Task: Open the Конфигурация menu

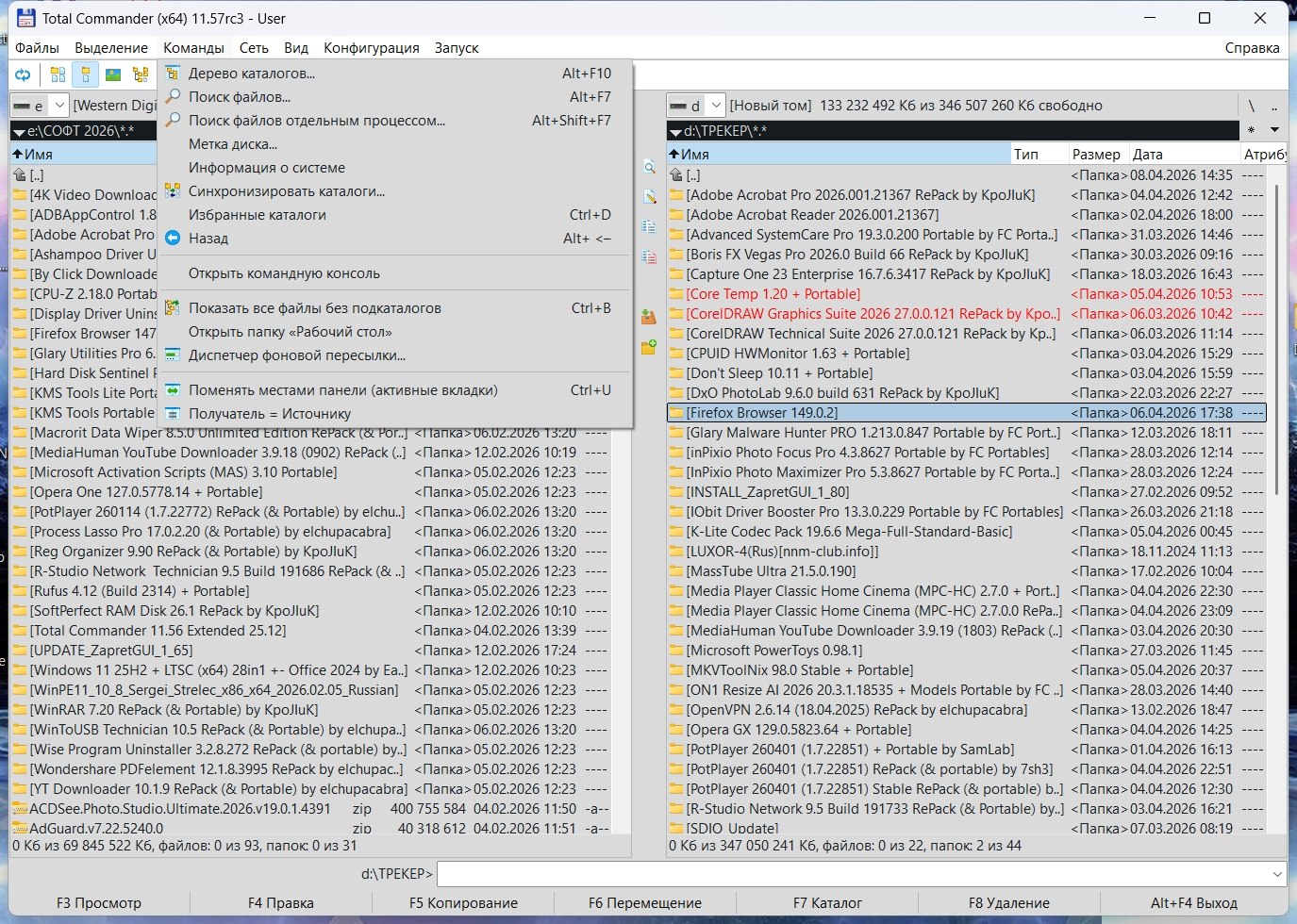Action: tap(372, 48)
